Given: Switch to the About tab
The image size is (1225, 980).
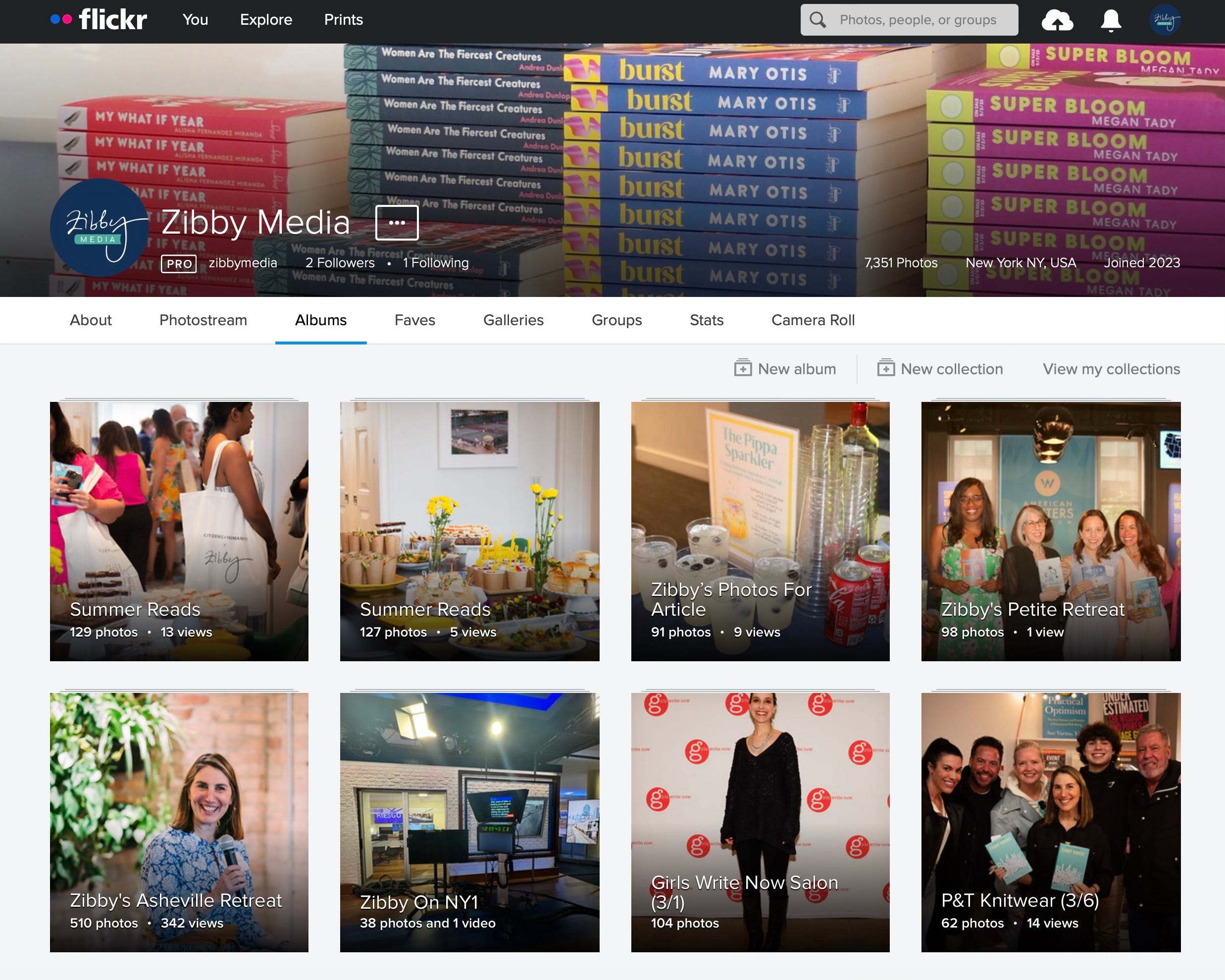Looking at the screenshot, I should point(91,320).
